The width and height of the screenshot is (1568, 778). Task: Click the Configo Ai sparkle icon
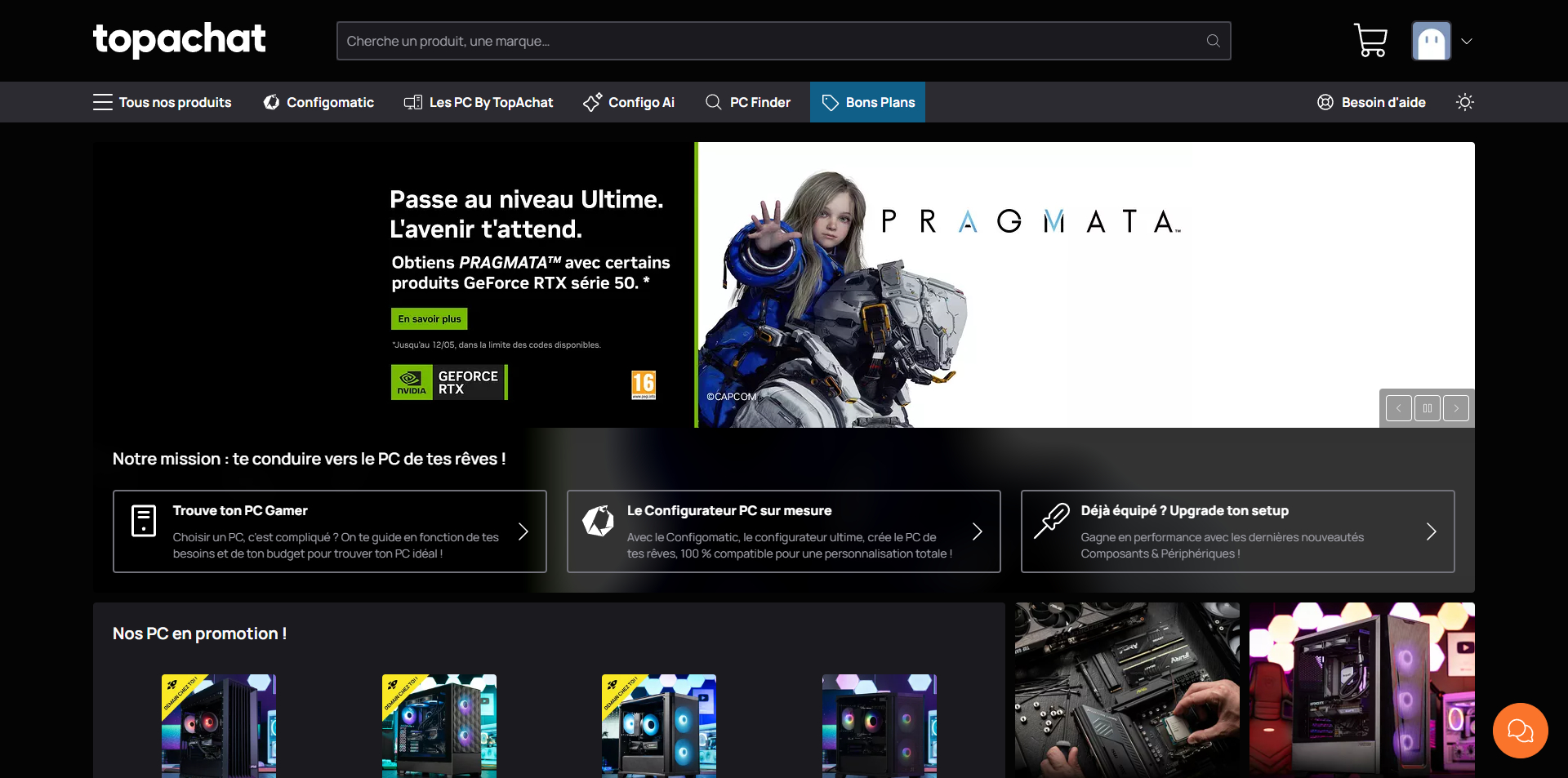(593, 102)
